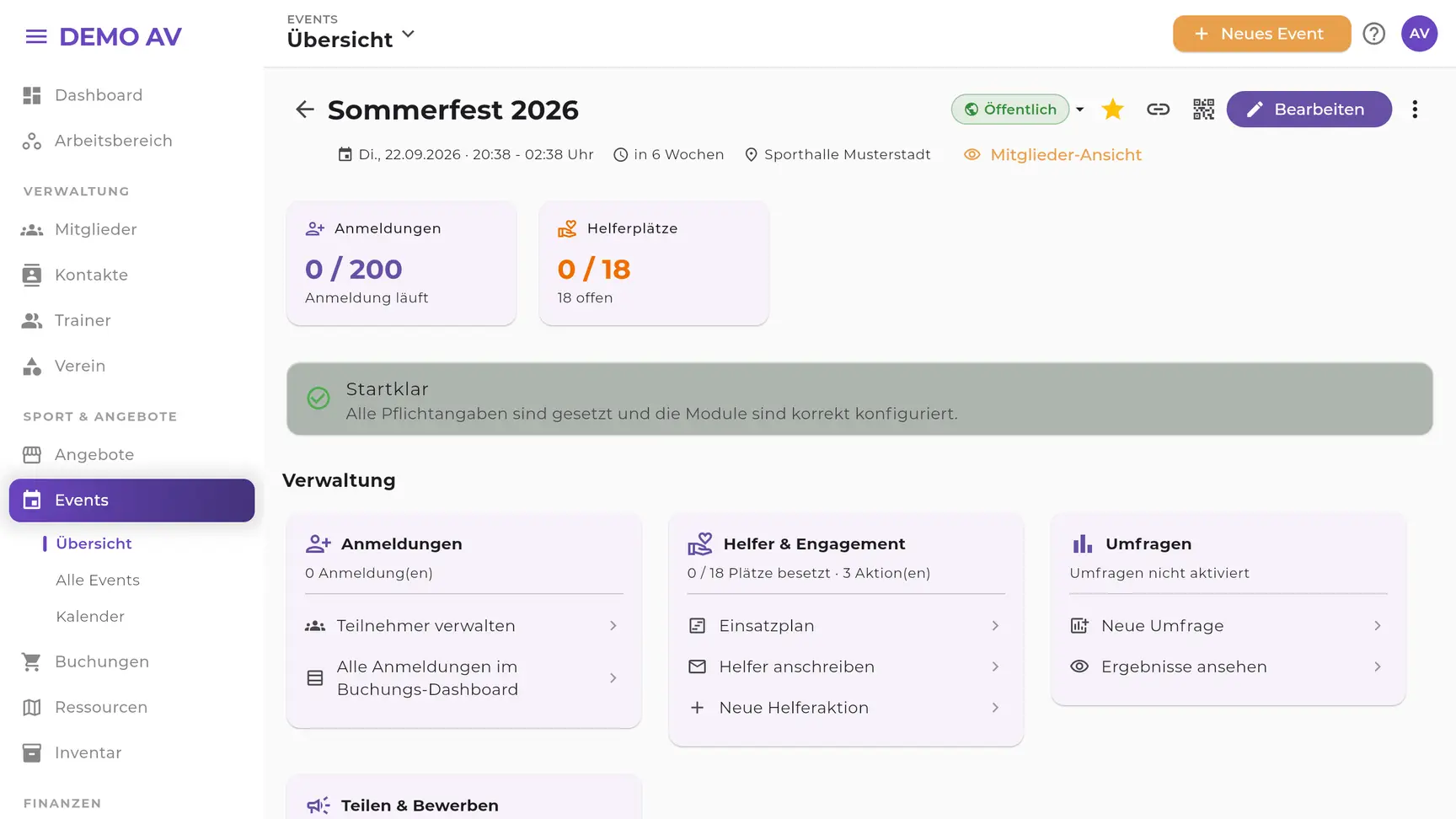
Task: Collapse sidebar with hamburger menu icon
Action: pyautogui.click(x=36, y=37)
